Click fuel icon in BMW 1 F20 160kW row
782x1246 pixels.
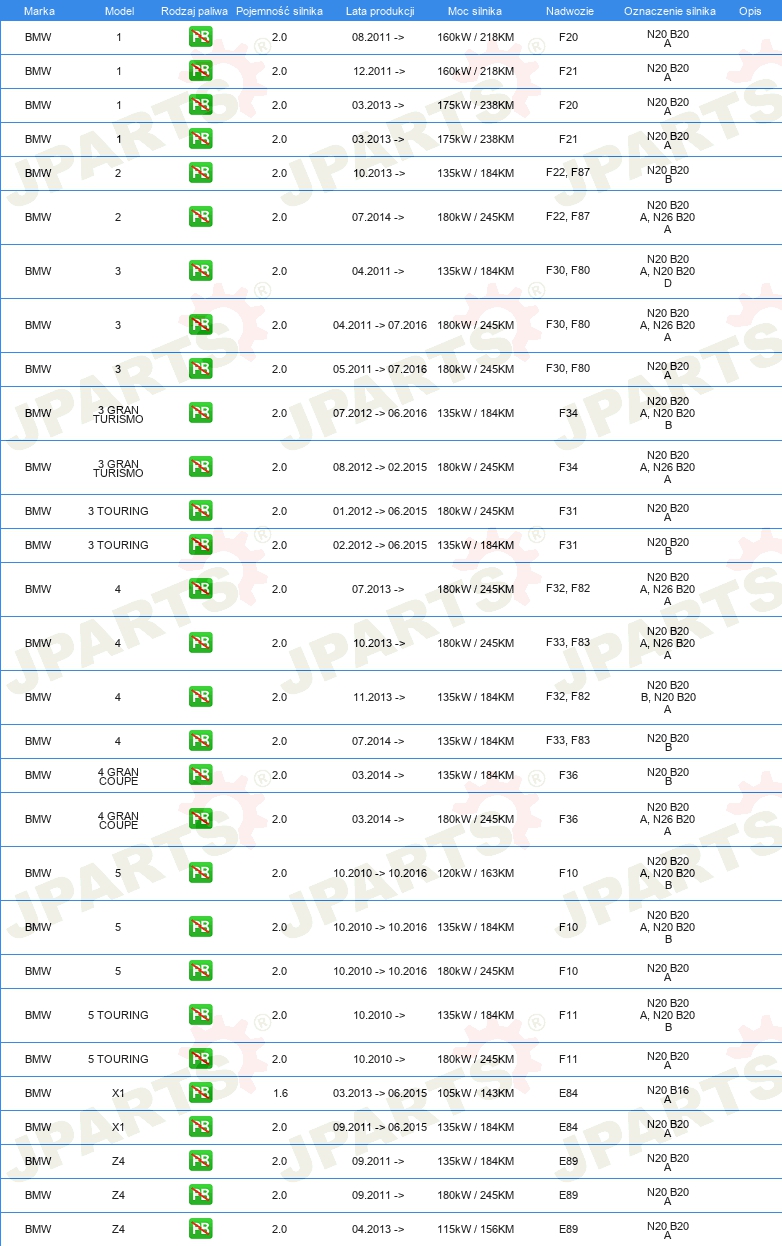(200, 37)
